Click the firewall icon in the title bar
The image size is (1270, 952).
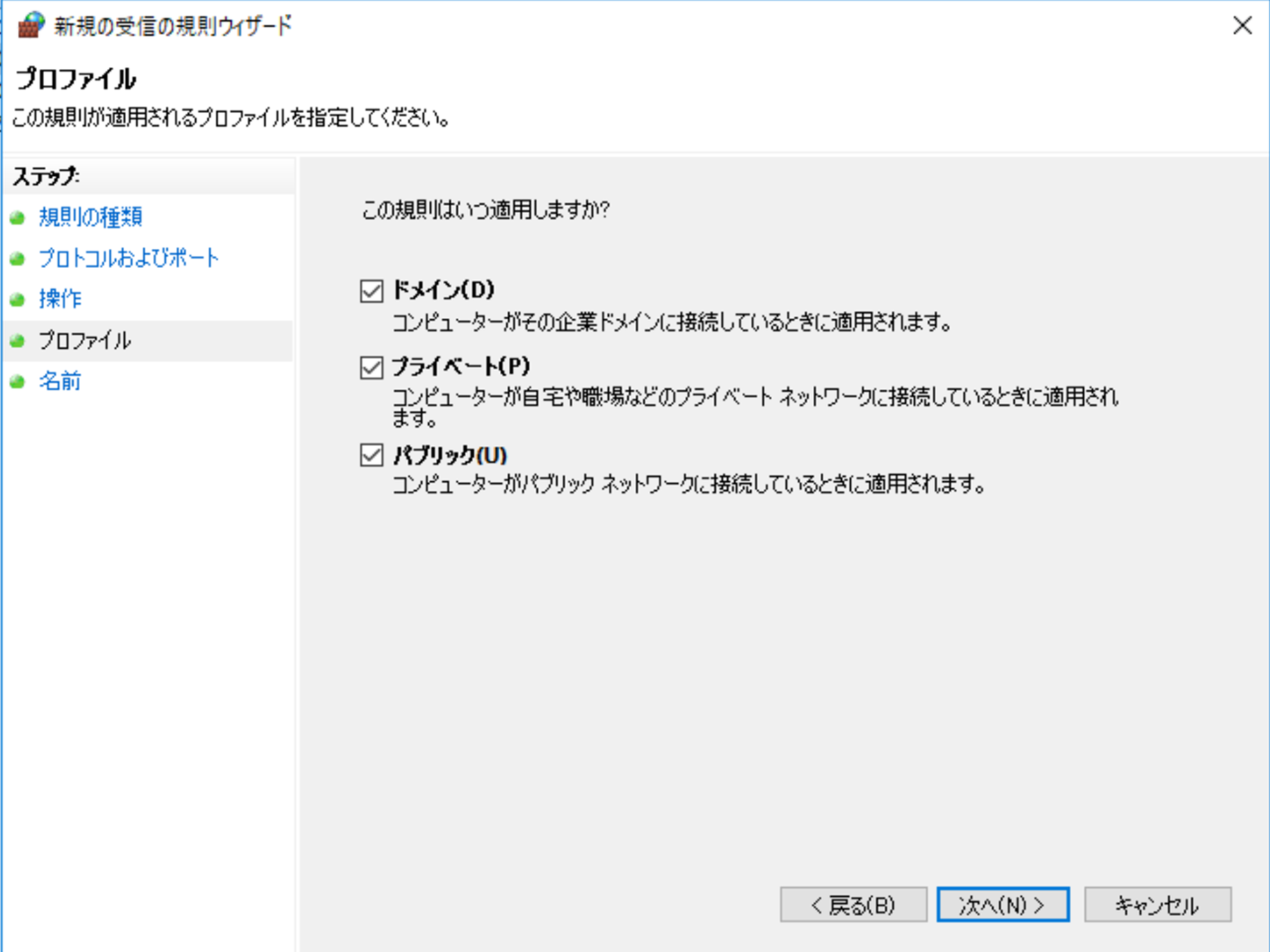[x=29, y=25]
